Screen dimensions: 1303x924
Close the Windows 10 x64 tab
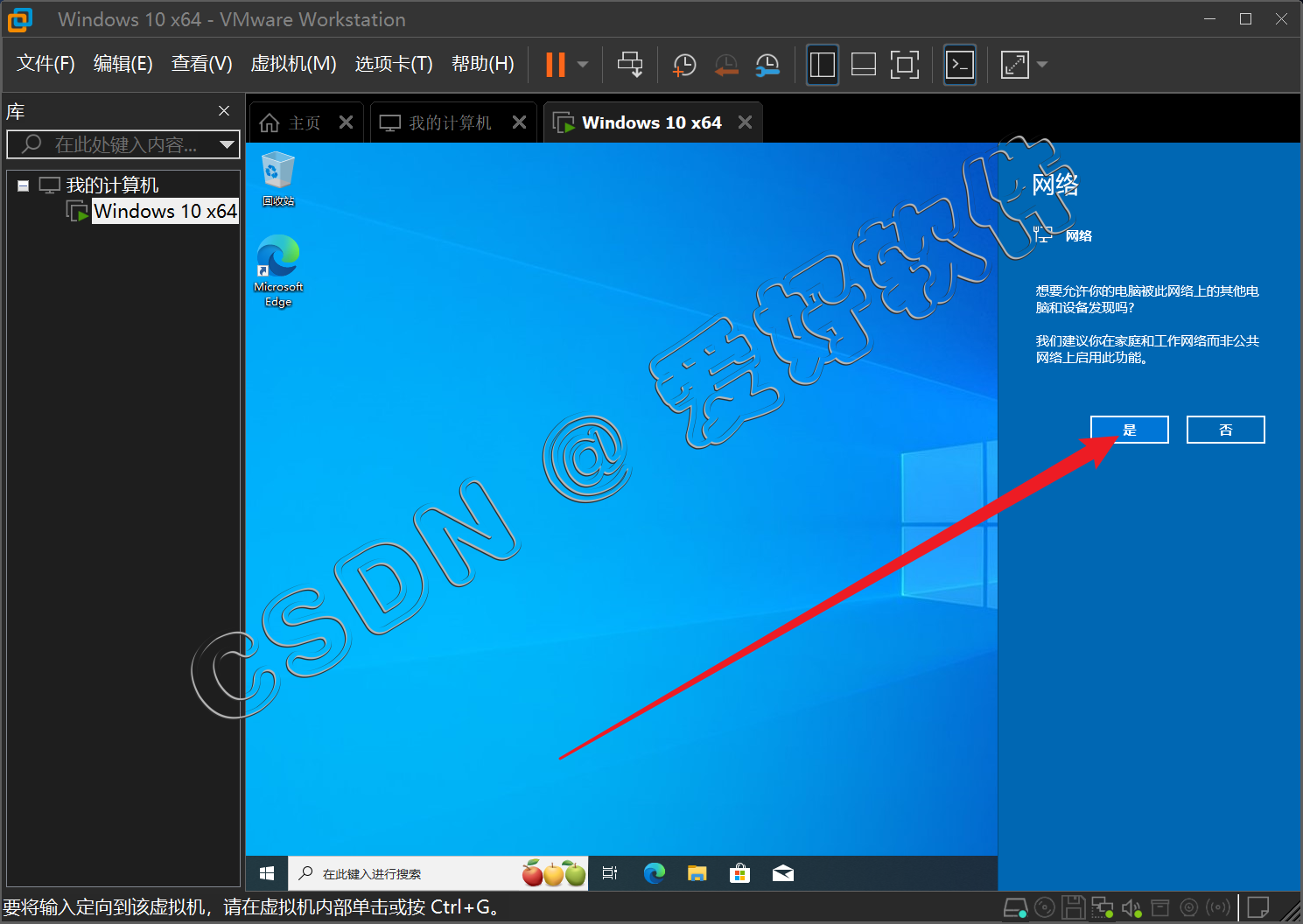[x=746, y=122]
